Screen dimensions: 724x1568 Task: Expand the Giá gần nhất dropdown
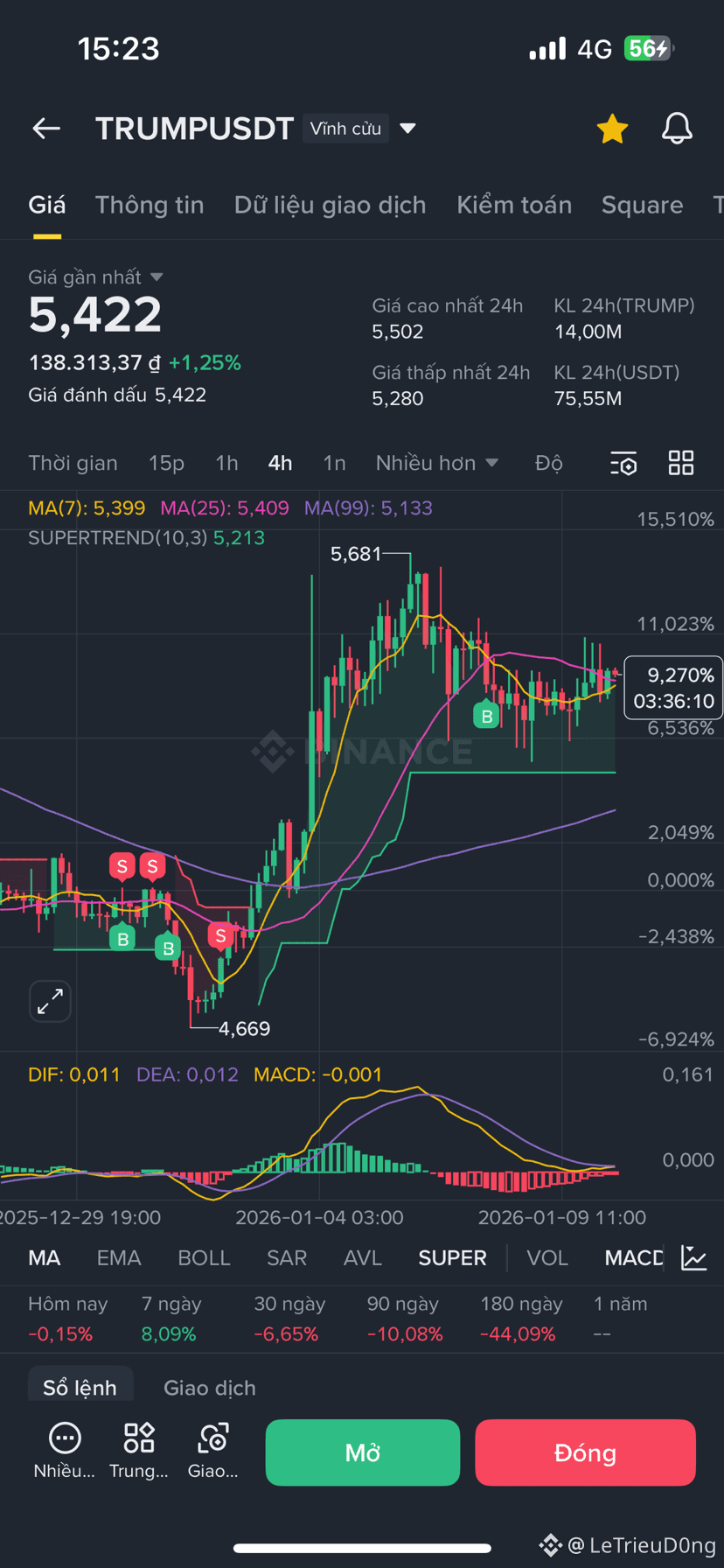click(95, 277)
